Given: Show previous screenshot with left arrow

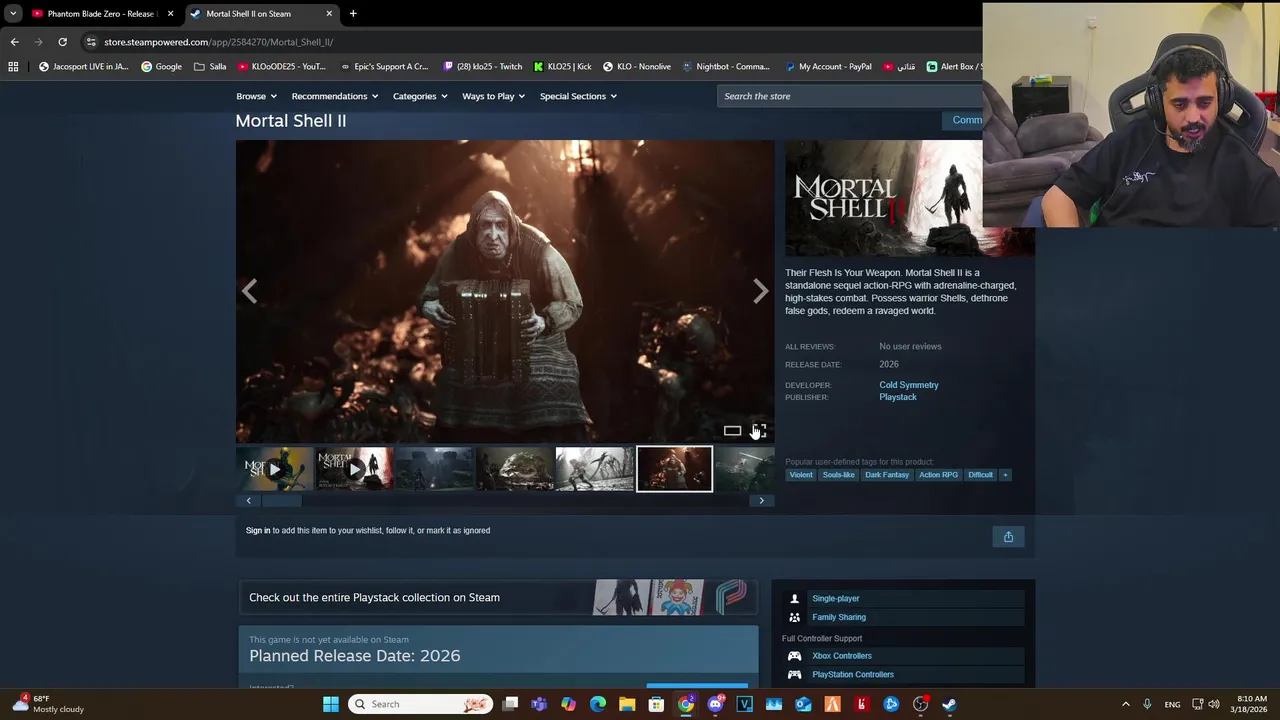Looking at the screenshot, I should pos(250,291).
